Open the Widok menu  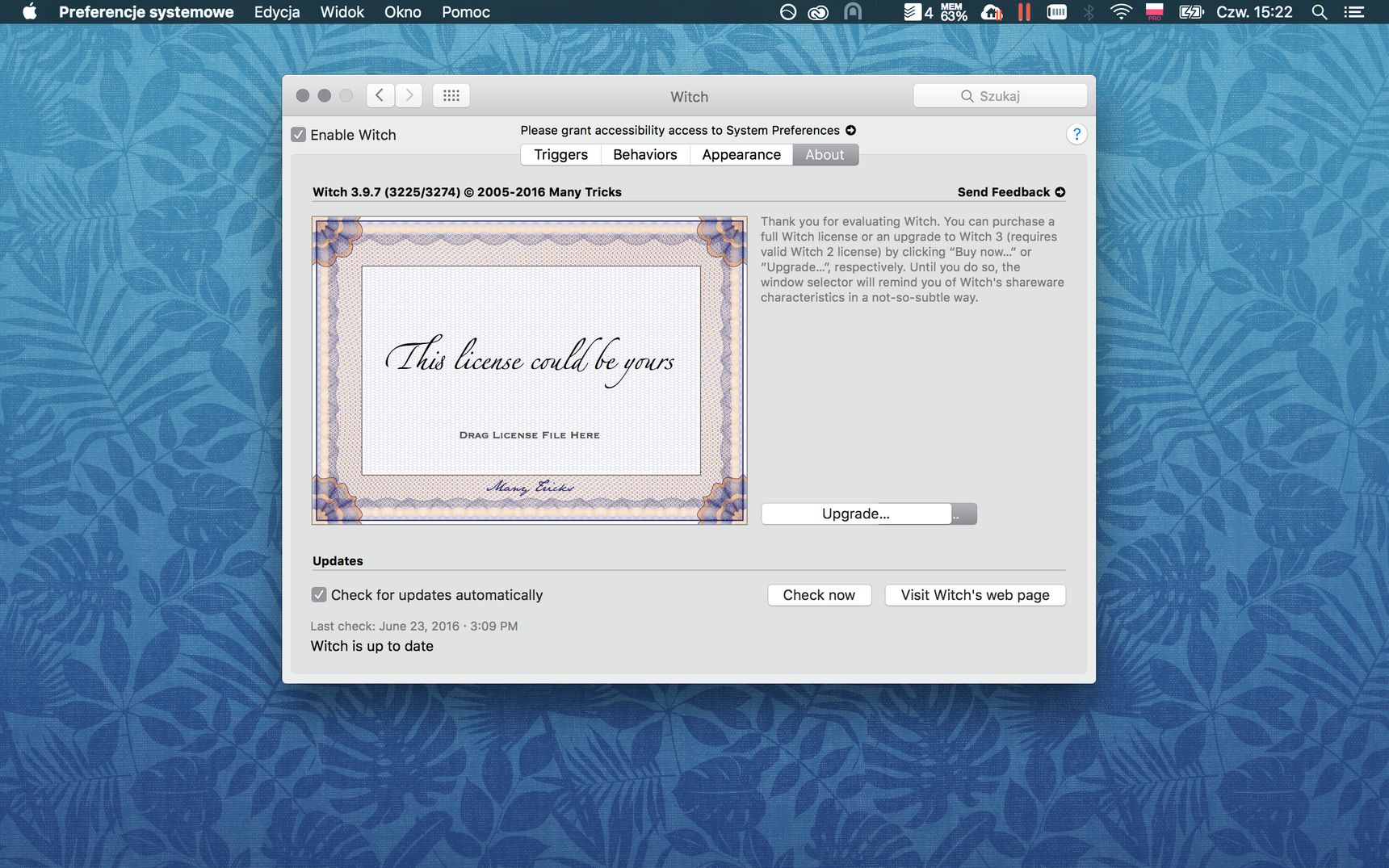tap(342, 12)
